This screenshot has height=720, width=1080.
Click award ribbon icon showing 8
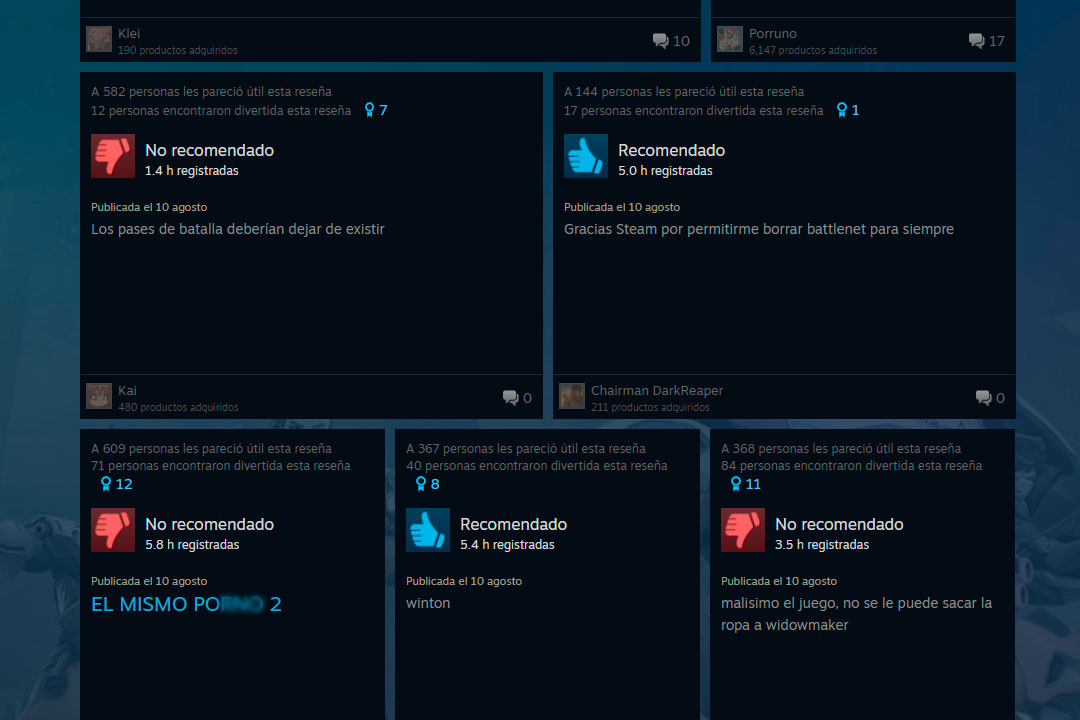point(421,484)
